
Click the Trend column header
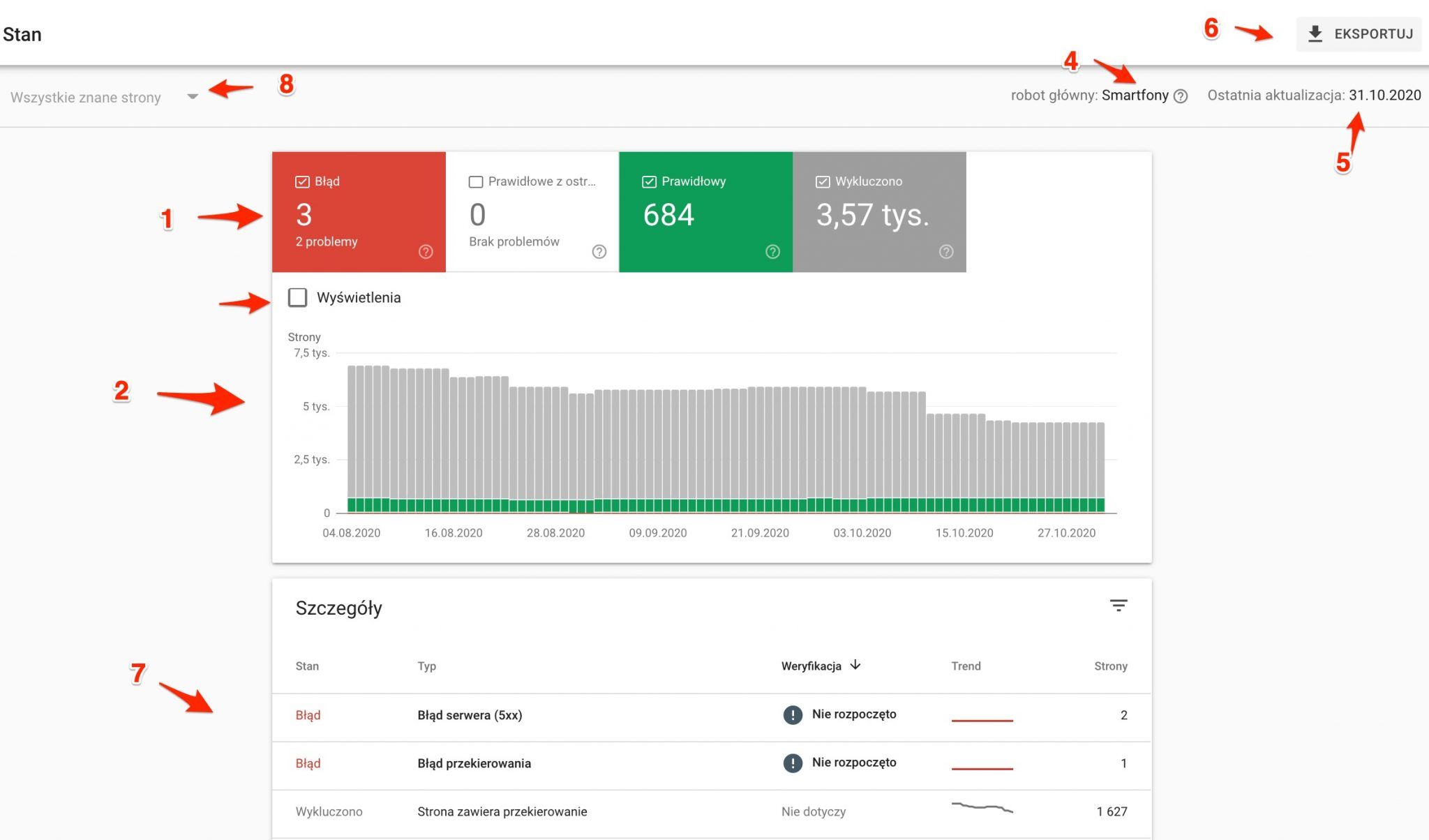[x=966, y=666]
